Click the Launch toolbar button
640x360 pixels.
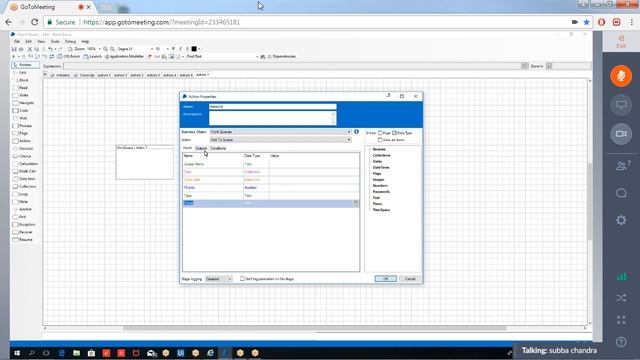point(93,57)
